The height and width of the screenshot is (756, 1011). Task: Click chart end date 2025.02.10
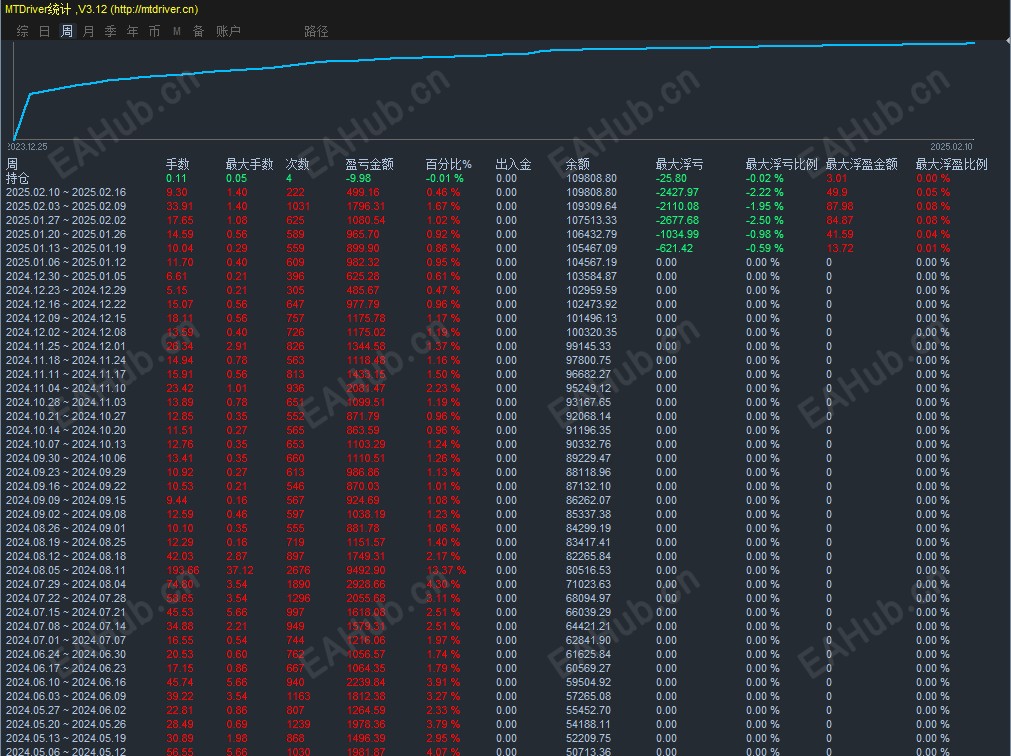[x=951, y=147]
